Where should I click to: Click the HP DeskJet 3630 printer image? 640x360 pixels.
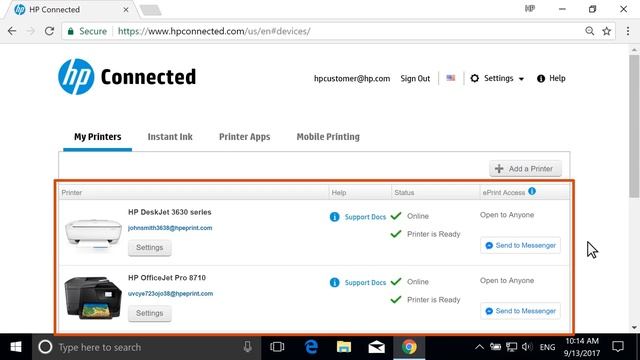[93, 234]
